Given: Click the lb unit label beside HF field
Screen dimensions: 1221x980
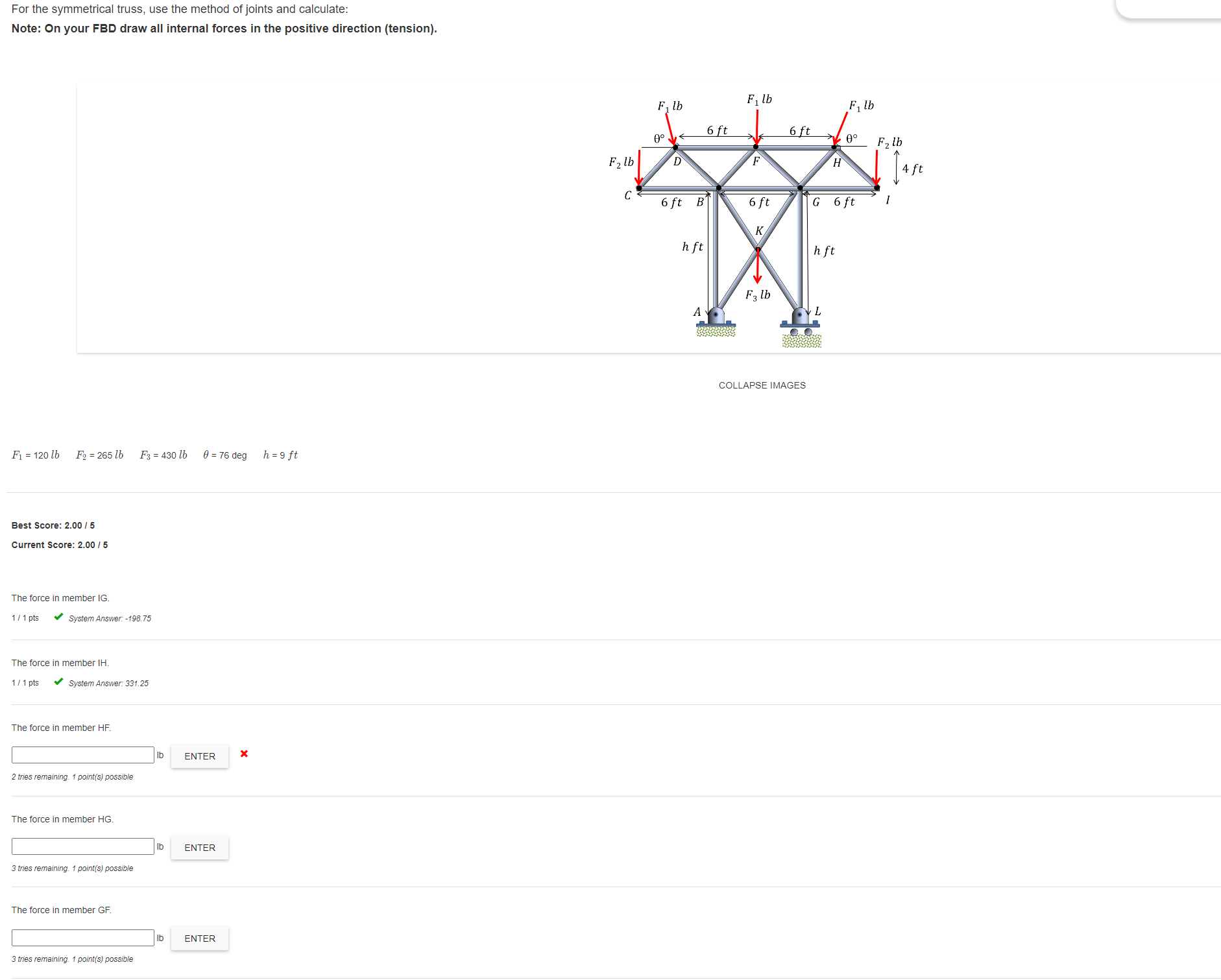Looking at the screenshot, I should coord(160,754).
